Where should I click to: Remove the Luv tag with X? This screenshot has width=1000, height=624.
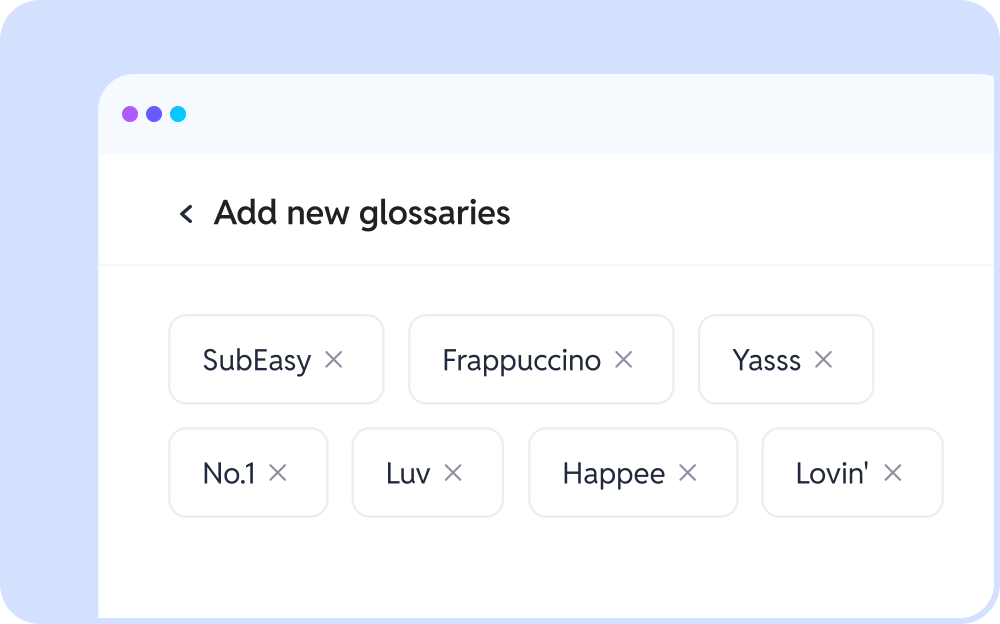click(x=453, y=473)
